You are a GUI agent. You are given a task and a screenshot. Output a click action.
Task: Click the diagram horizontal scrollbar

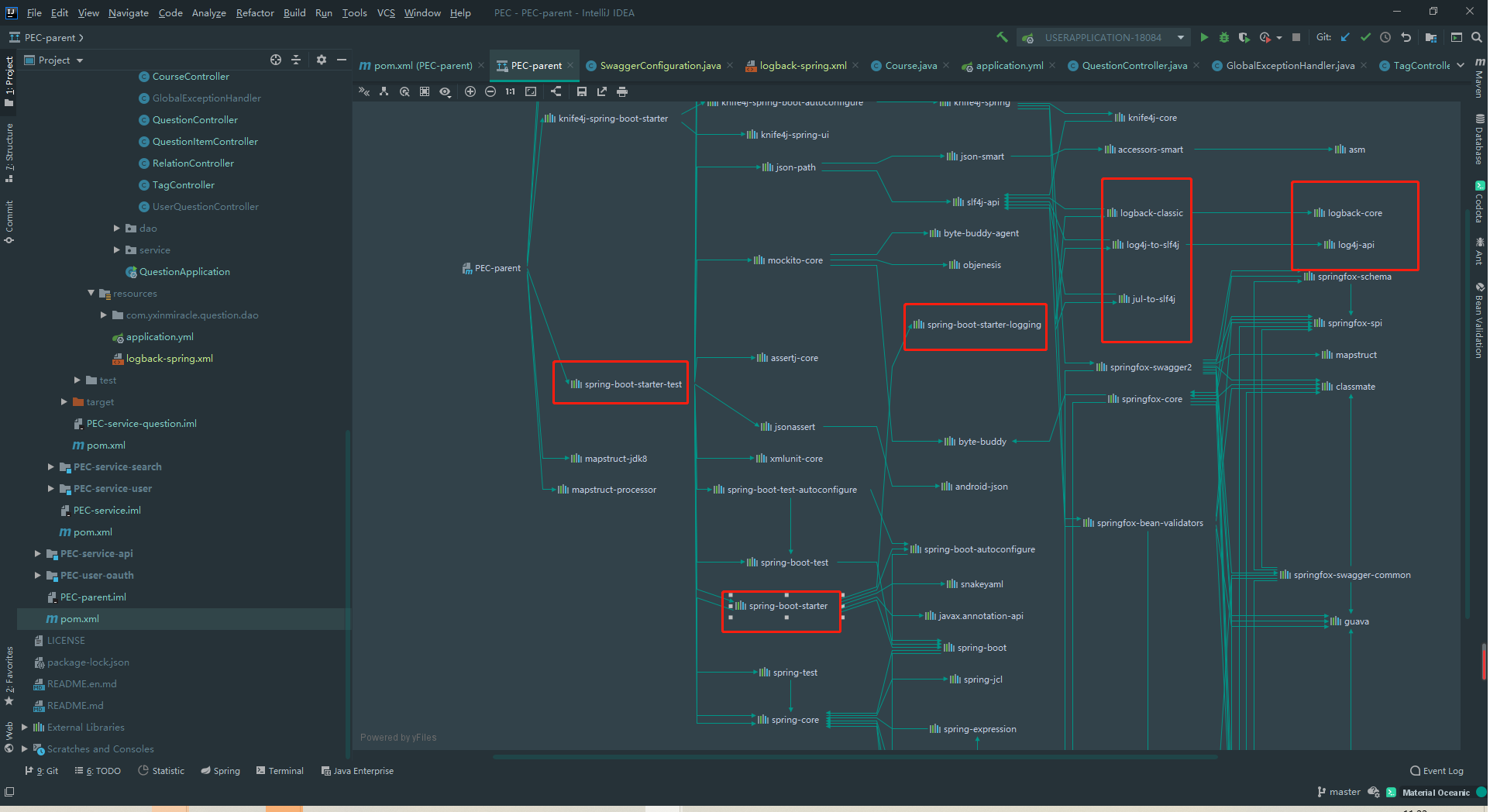[856, 755]
